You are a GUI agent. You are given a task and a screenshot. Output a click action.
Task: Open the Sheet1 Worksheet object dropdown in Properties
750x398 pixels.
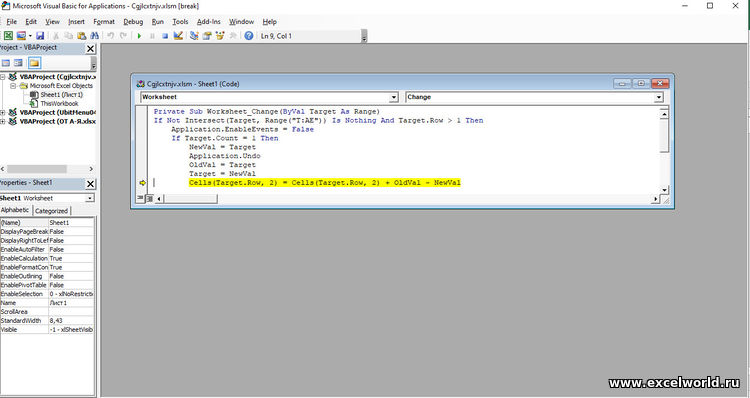point(90,198)
